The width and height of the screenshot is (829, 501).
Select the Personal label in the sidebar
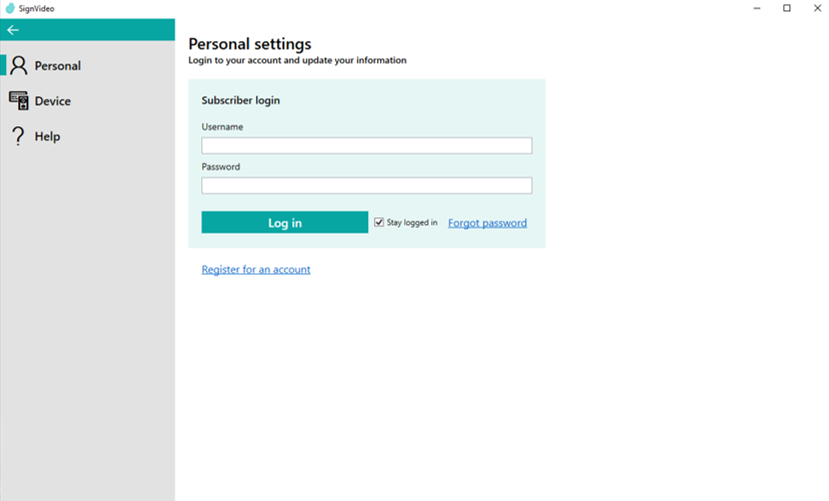pyautogui.click(x=58, y=66)
